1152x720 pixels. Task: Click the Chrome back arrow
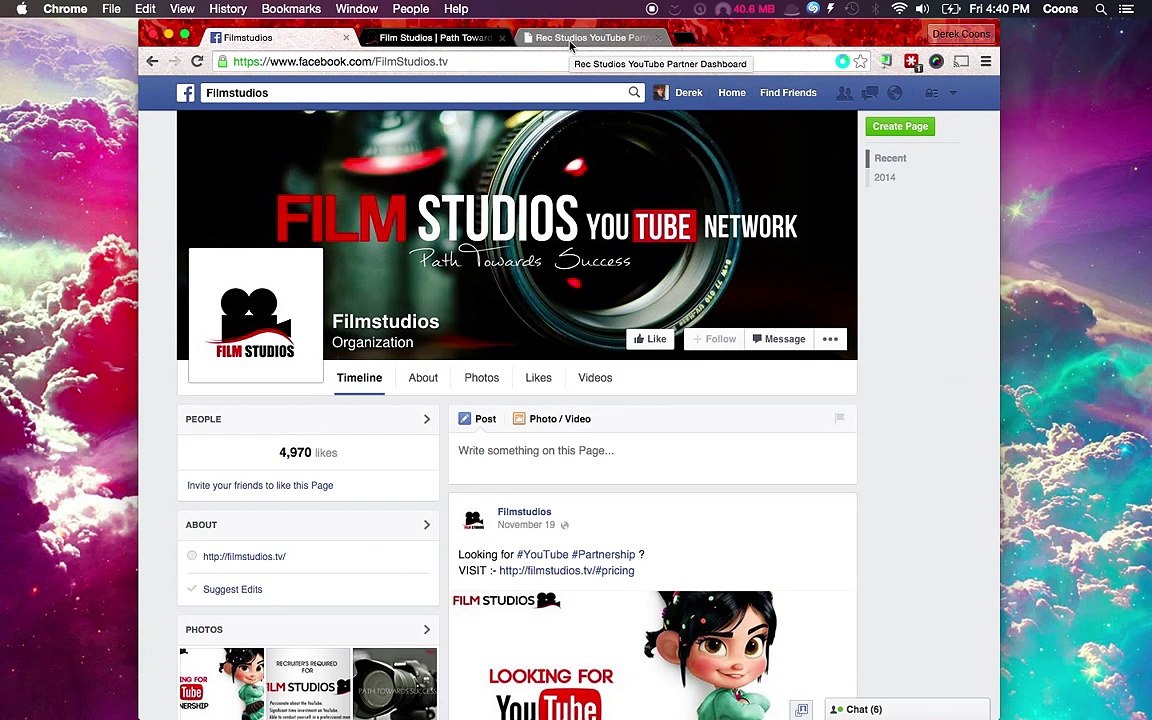152,62
